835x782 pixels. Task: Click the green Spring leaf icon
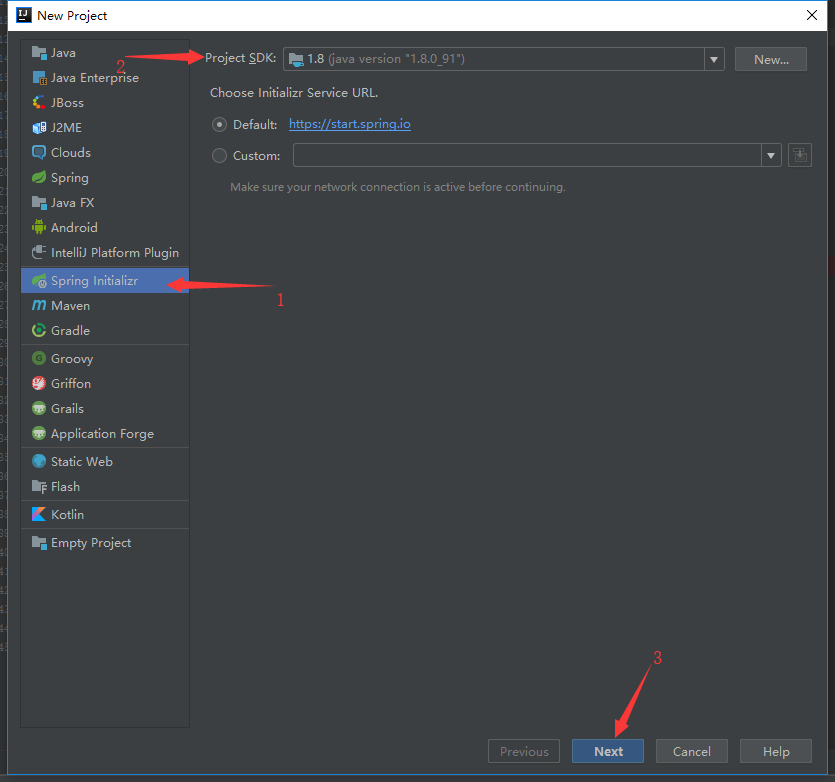click(39, 177)
